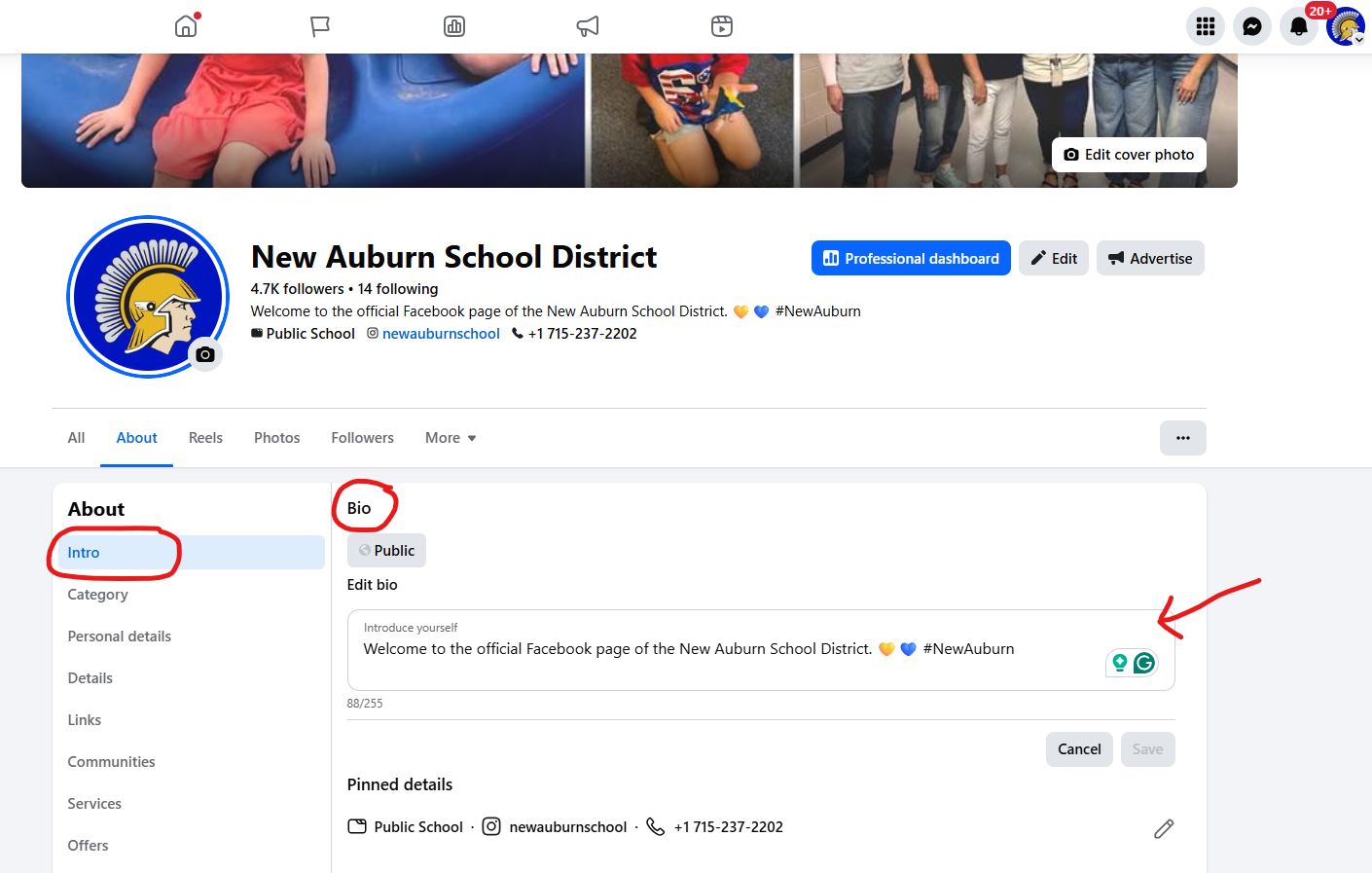The height and width of the screenshot is (873, 1372).
Task: Click the Grammarly icon in bio field
Action: pyautogui.click(x=1144, y=663)
